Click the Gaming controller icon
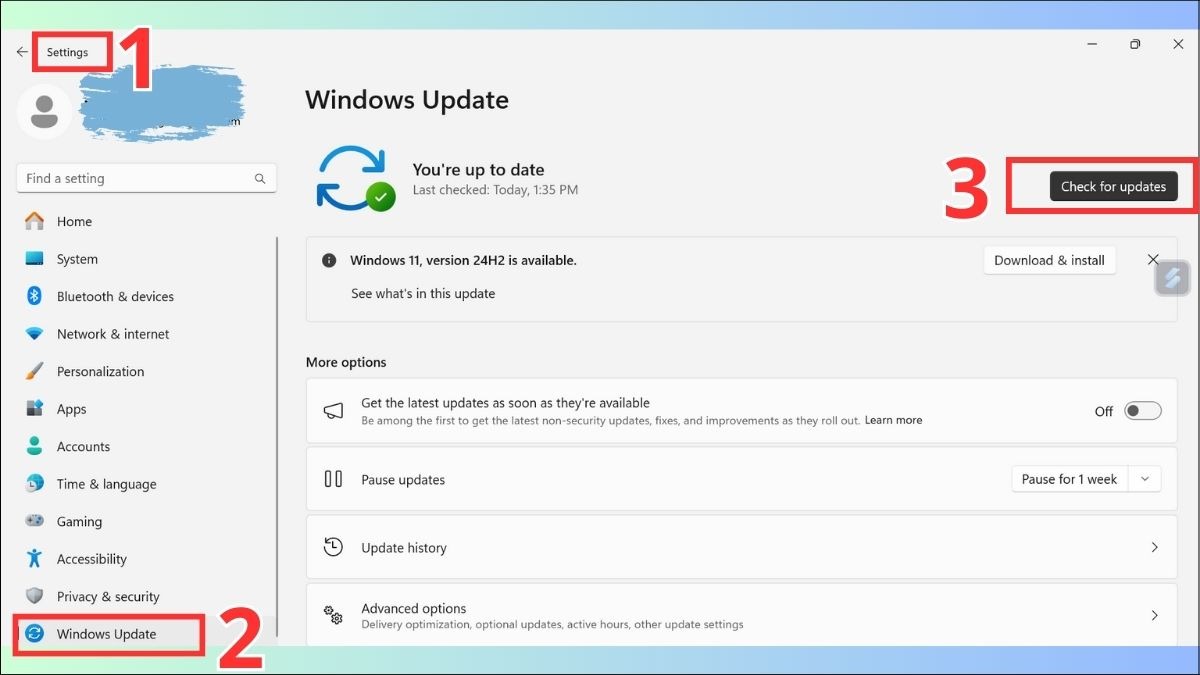This screenshot has width=1200, height=675. [35, 521]
